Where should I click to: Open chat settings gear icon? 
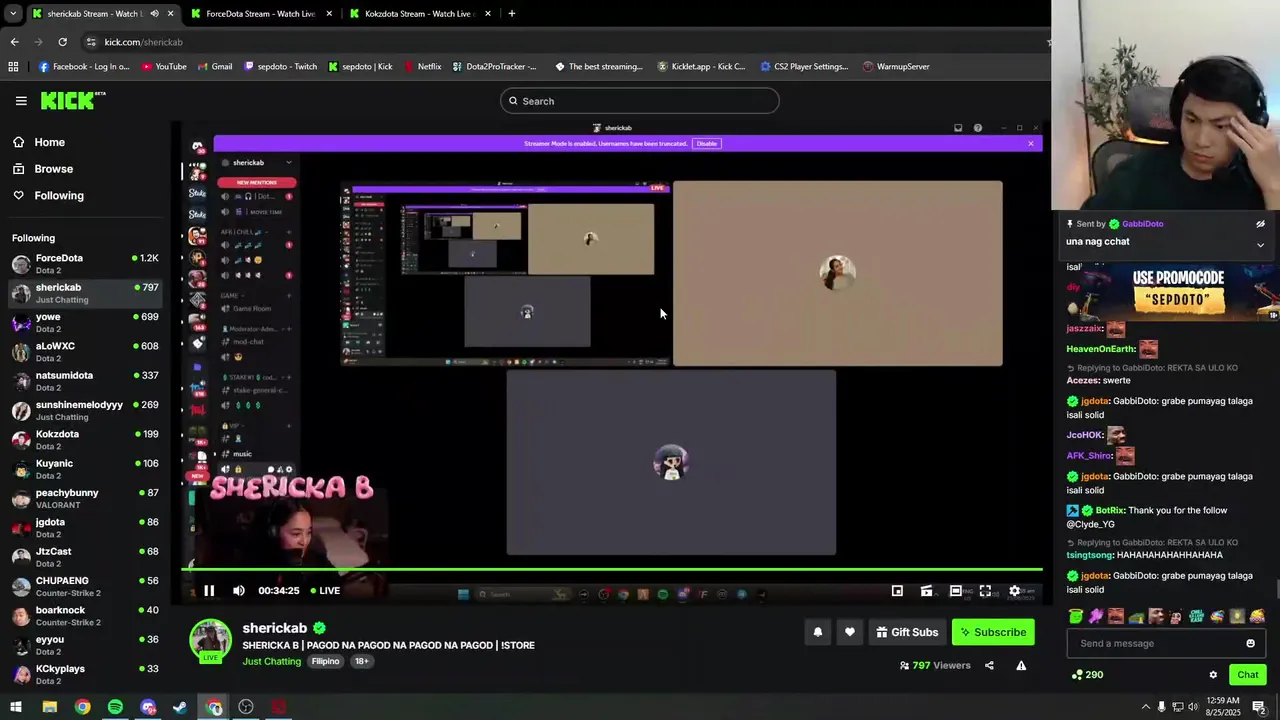tap(1213, 675)
